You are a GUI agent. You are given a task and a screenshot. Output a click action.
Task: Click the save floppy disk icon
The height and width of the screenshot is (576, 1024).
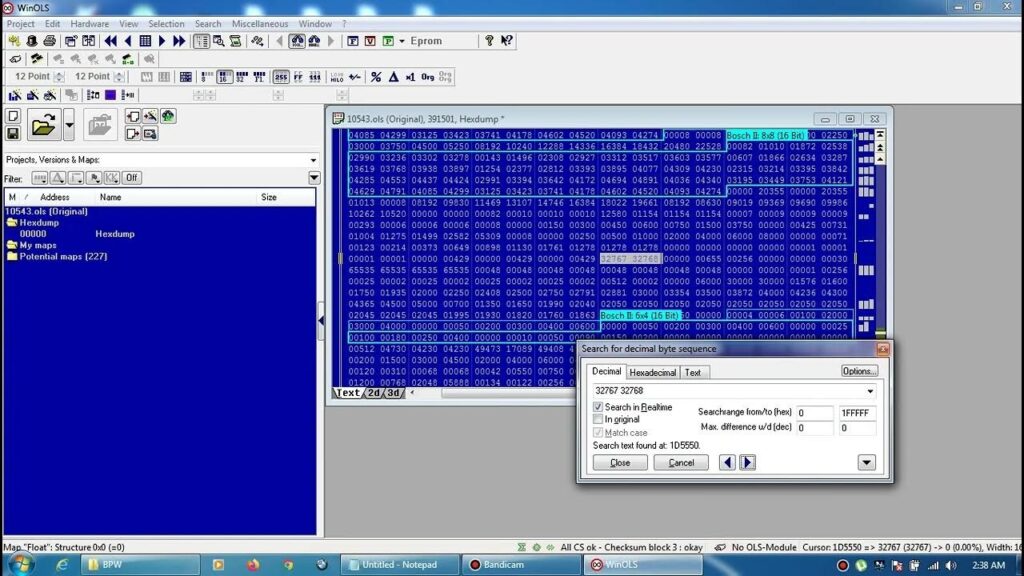coord(13,133)
